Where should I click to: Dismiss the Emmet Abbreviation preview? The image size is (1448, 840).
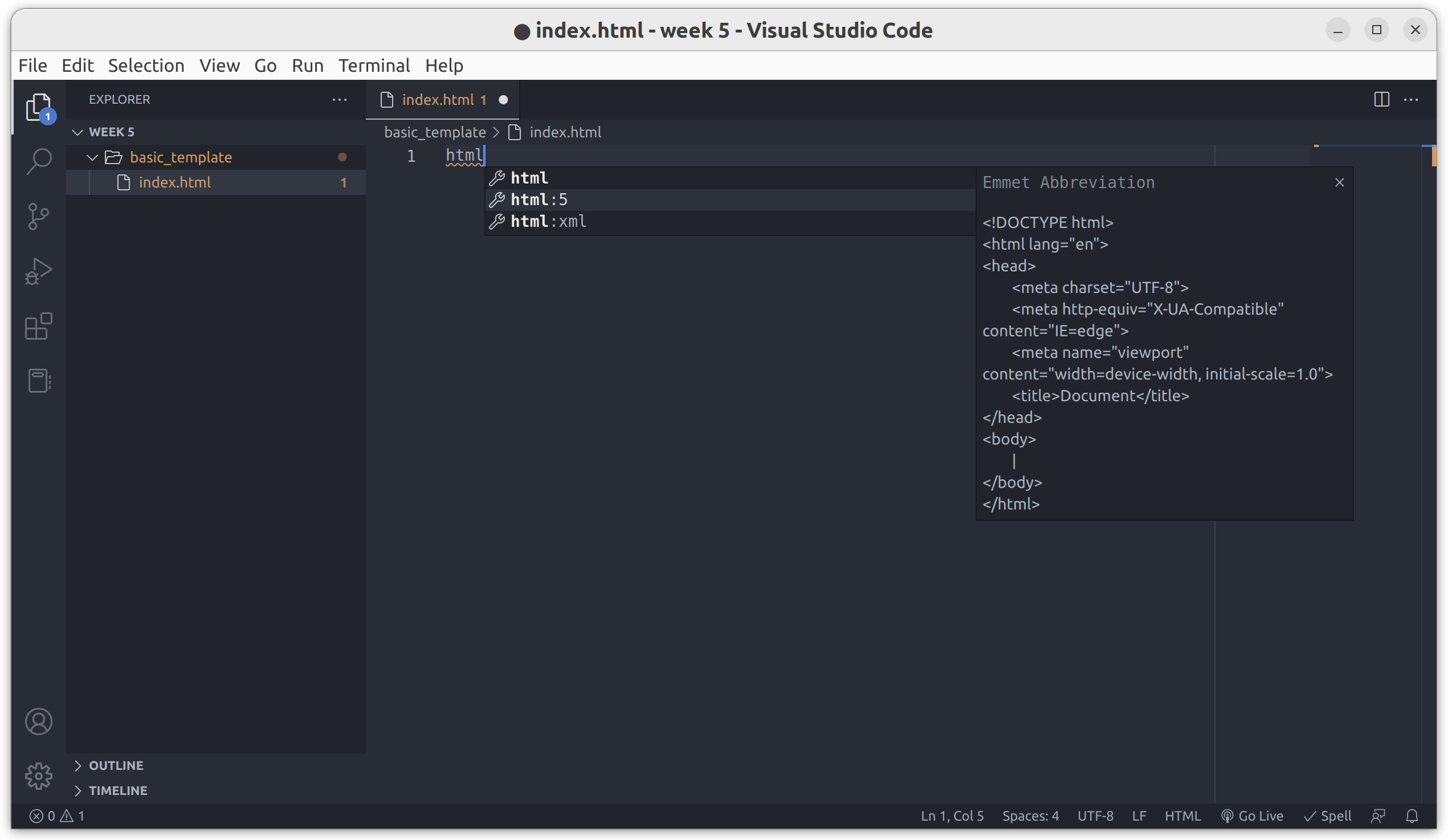tap(1339, 182)
